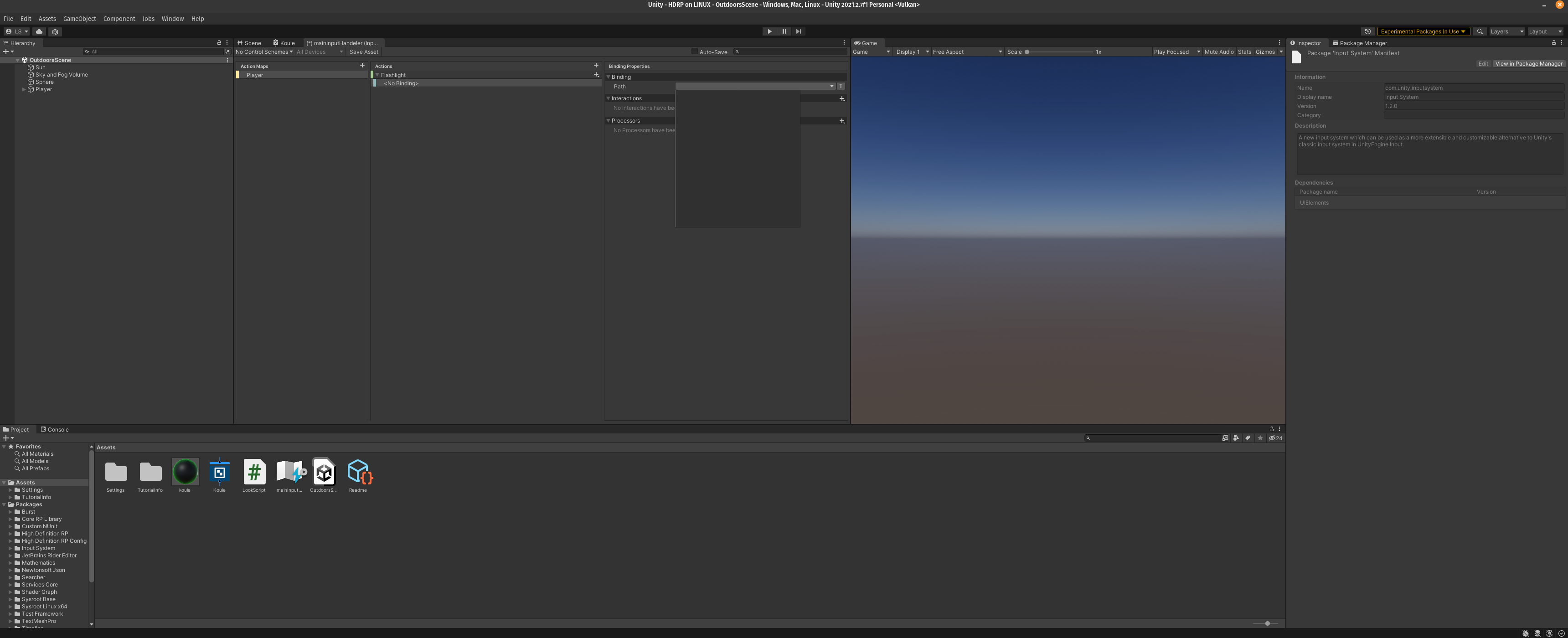Switch to the Package Manager tab

pyautogui.click(x=1360, y=43)
